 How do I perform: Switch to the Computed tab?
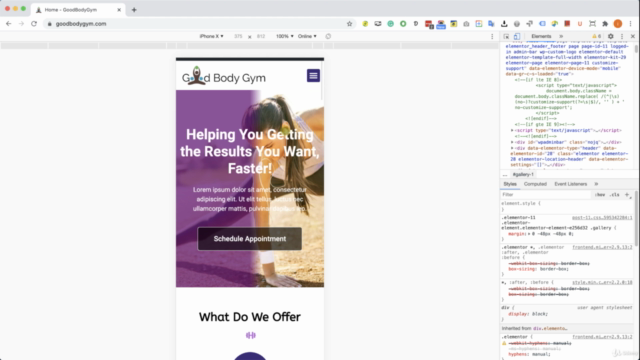pos(535,184)
